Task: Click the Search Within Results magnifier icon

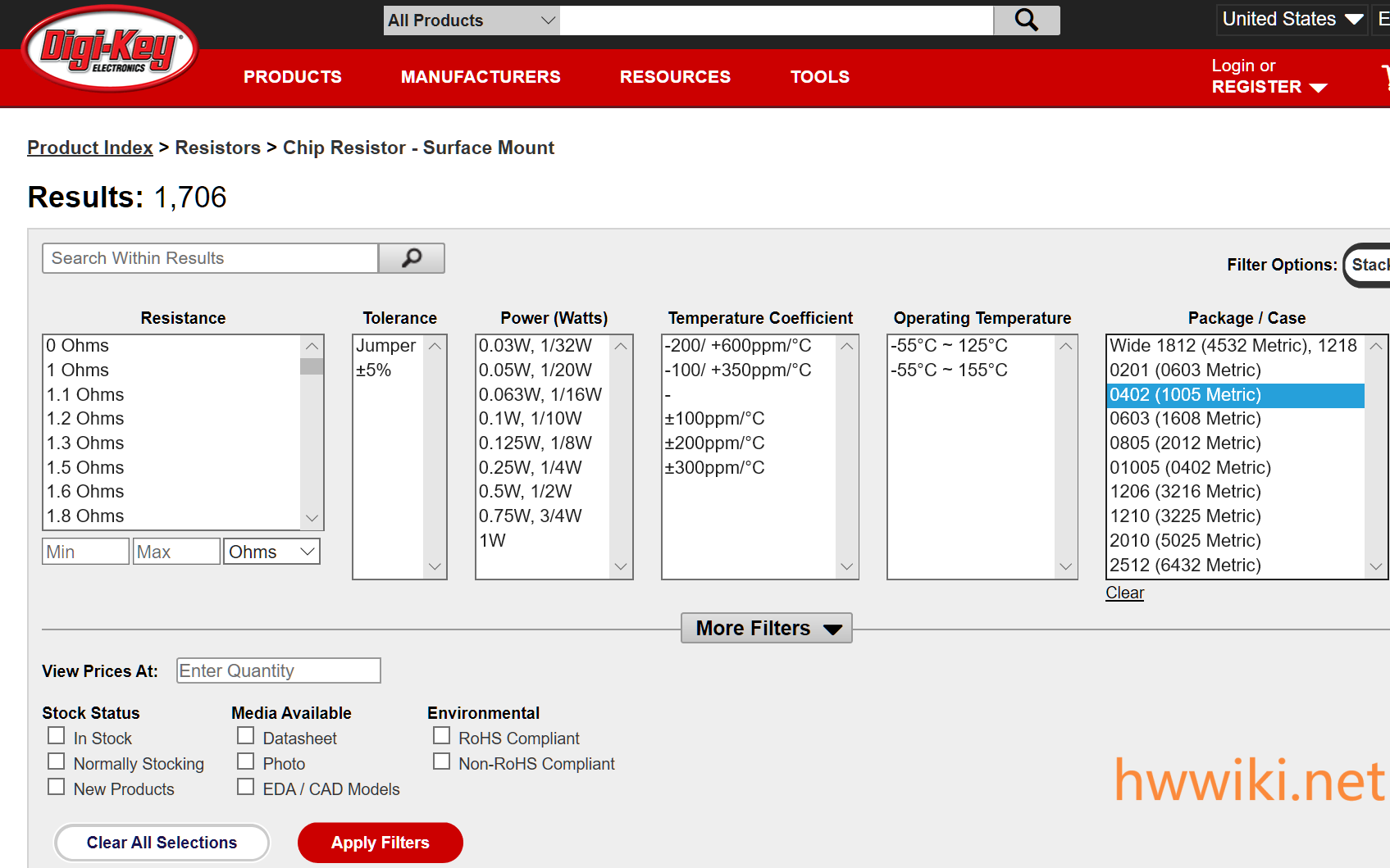Action: 412,258
